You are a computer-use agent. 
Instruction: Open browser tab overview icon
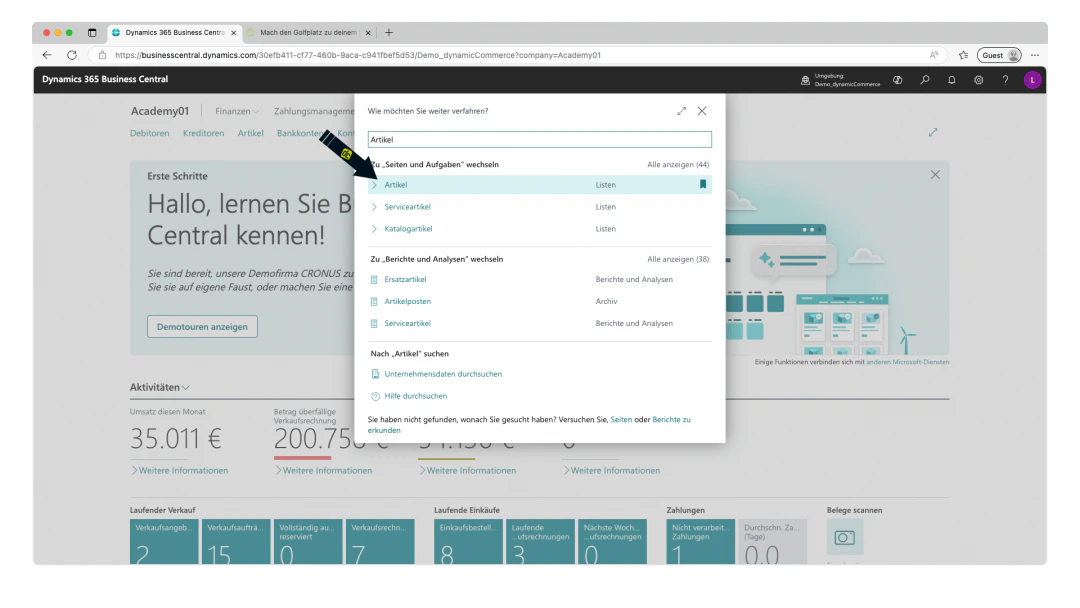[92, 32]
